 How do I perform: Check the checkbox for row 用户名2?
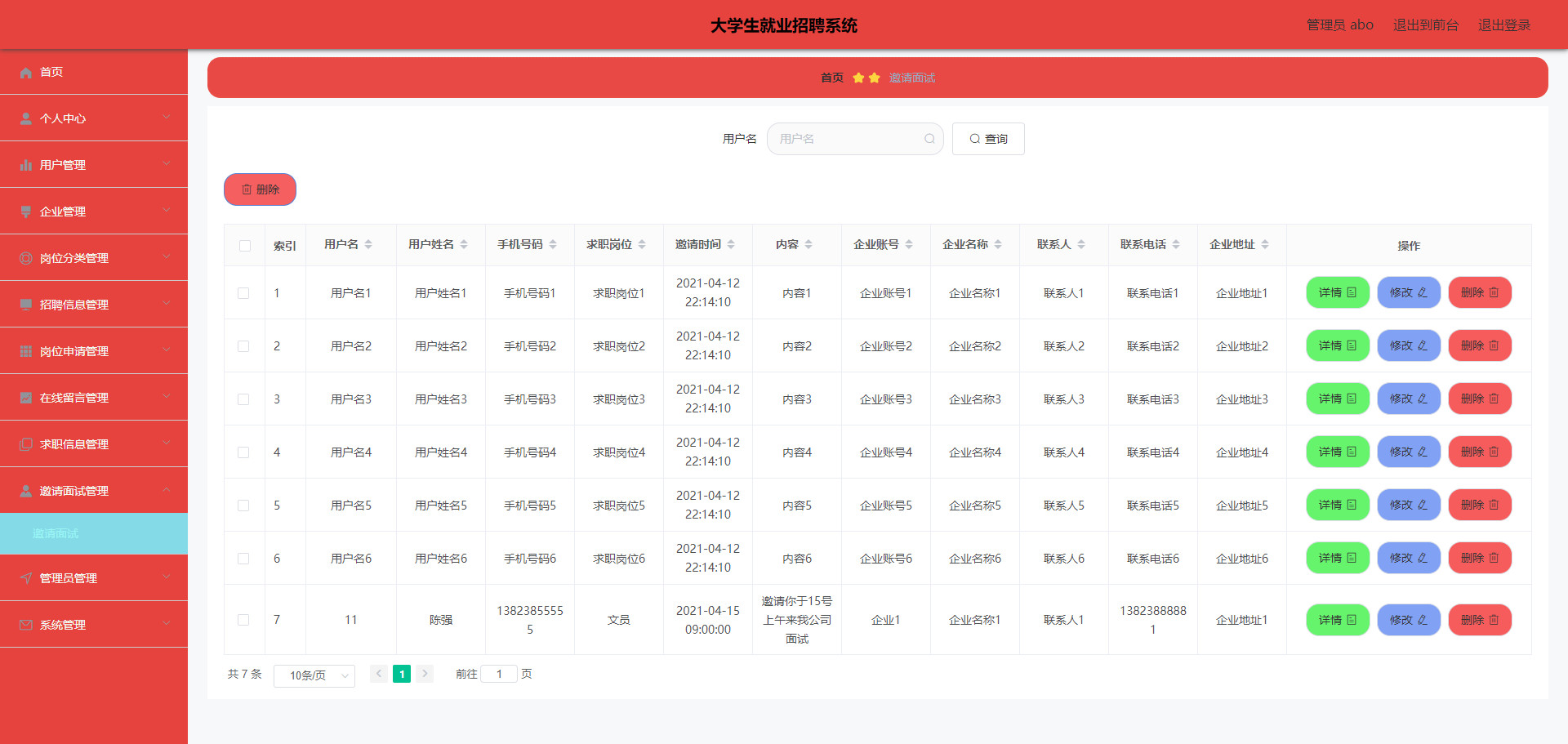tap(243, 346)
